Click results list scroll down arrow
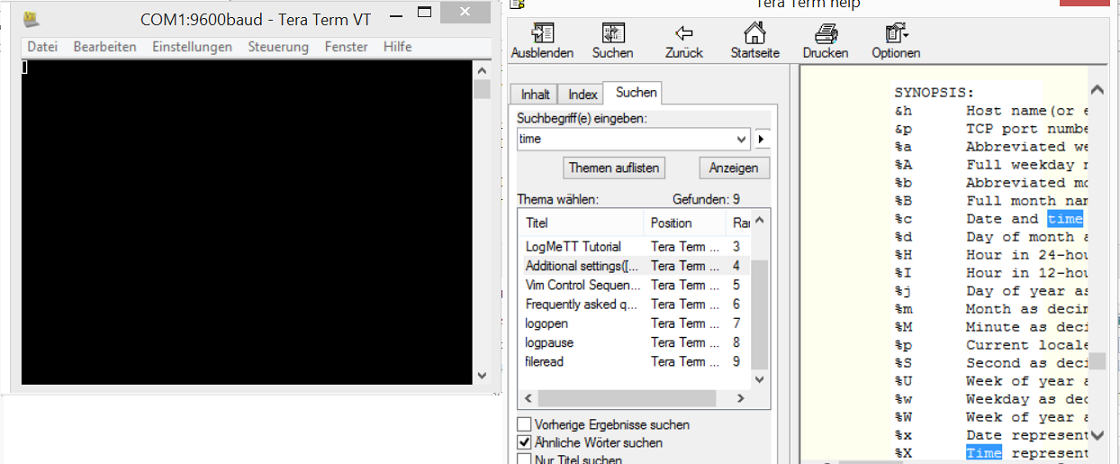The width and height of the screenshot is (1120, 464). [x=759, y=379]
